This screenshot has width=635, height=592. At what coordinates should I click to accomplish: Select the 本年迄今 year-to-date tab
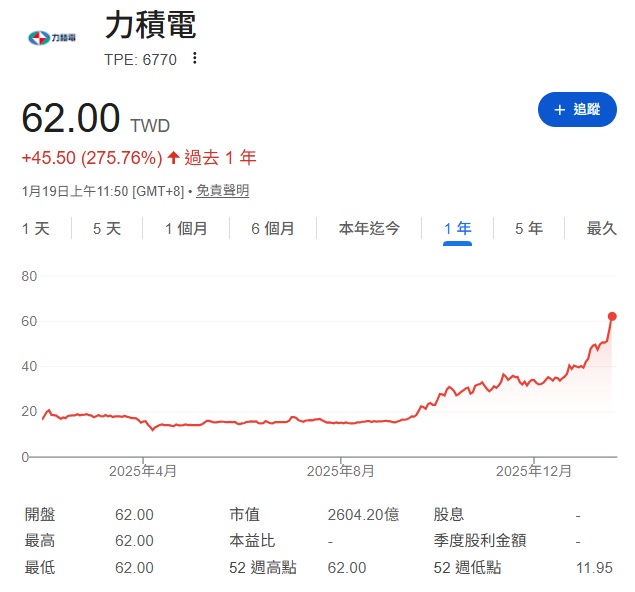(369, 228)
